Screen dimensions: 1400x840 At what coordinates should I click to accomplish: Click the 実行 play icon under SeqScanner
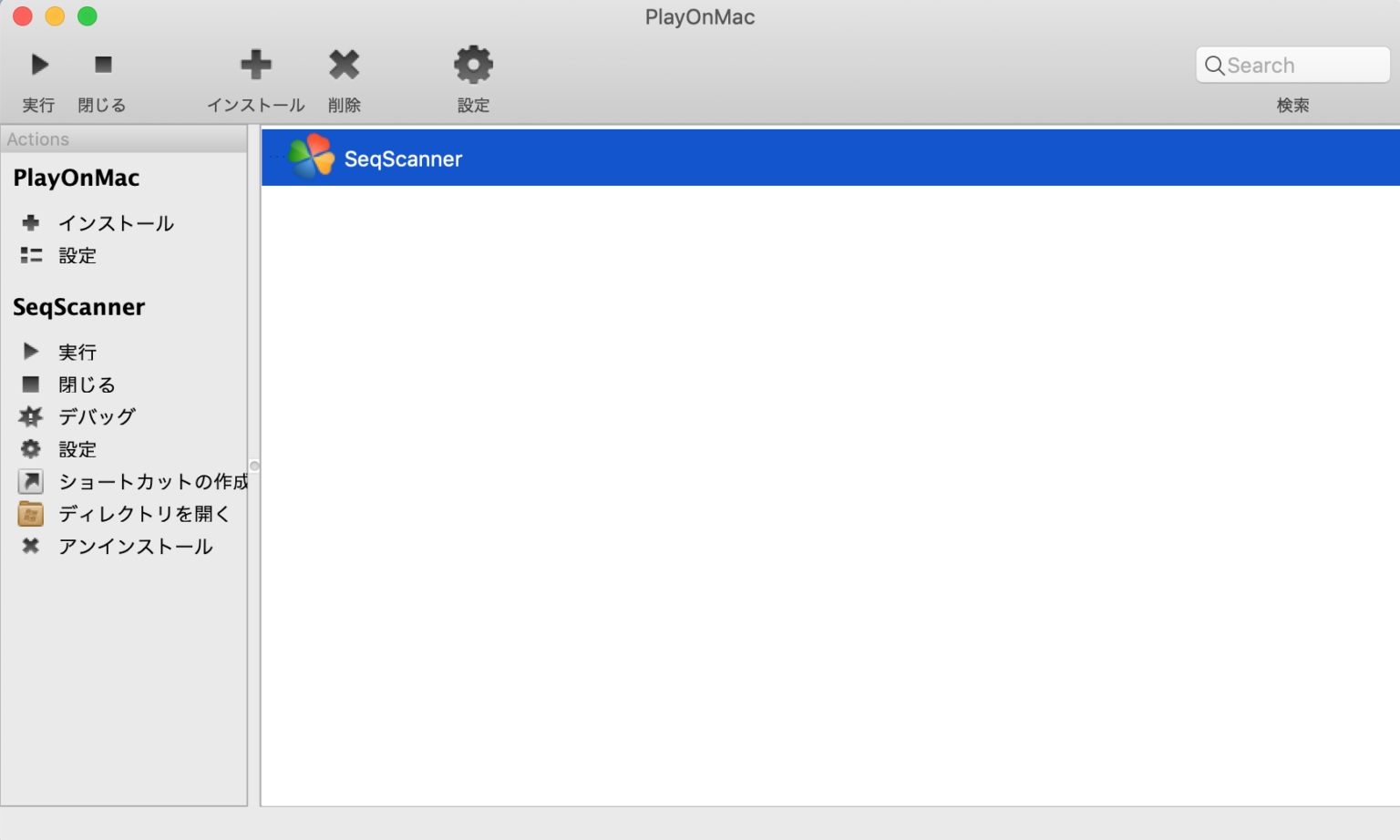tap(30, 351)
